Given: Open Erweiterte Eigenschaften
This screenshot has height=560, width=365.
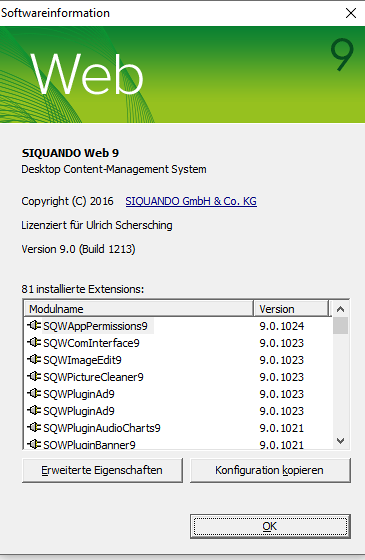Looking at the screenshot, I should 102,470.
